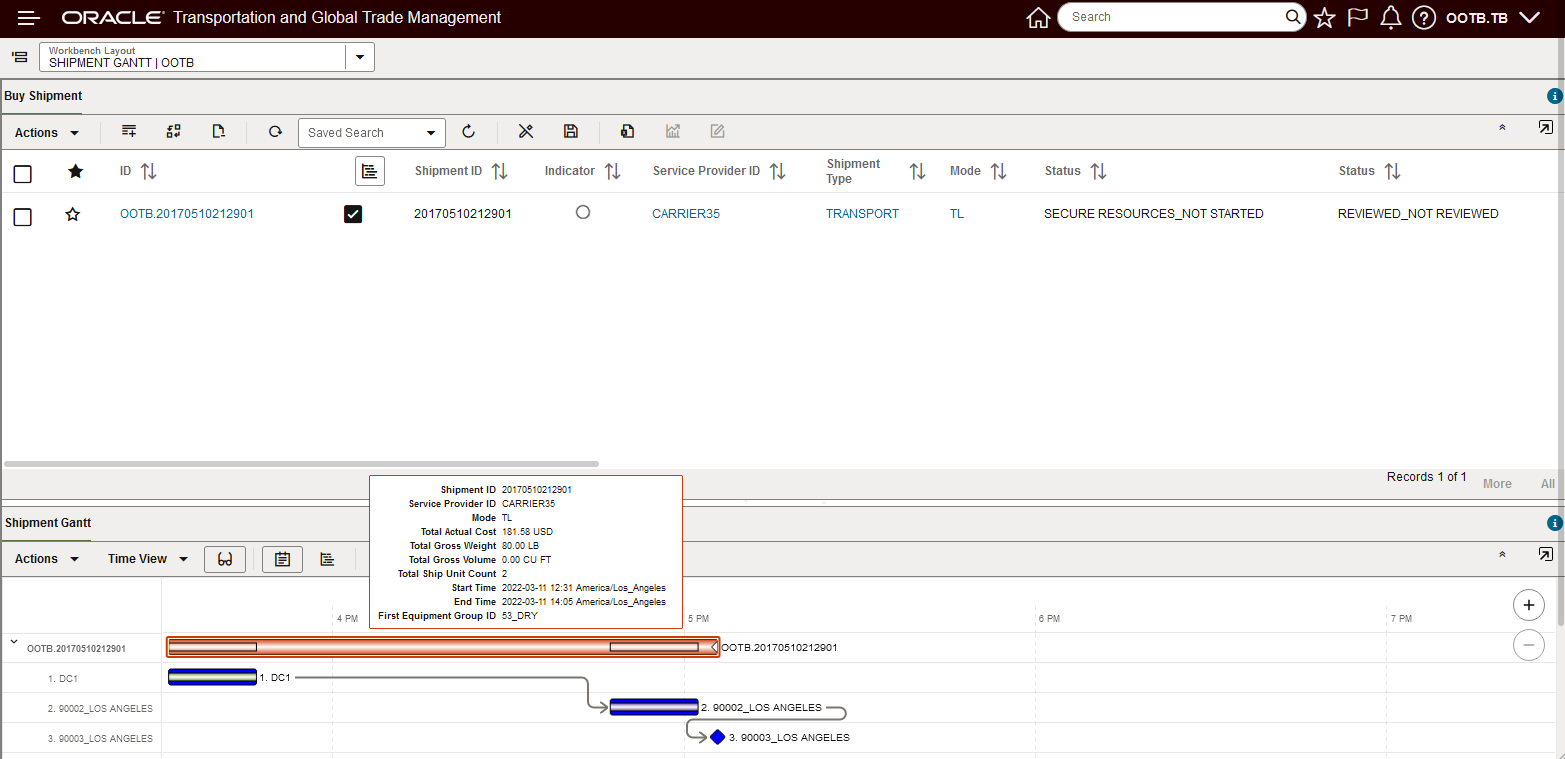Select the Buy Shipment tab
Image resolution: width=1565 pixels, height=759 pixels.
pos(43,96)
